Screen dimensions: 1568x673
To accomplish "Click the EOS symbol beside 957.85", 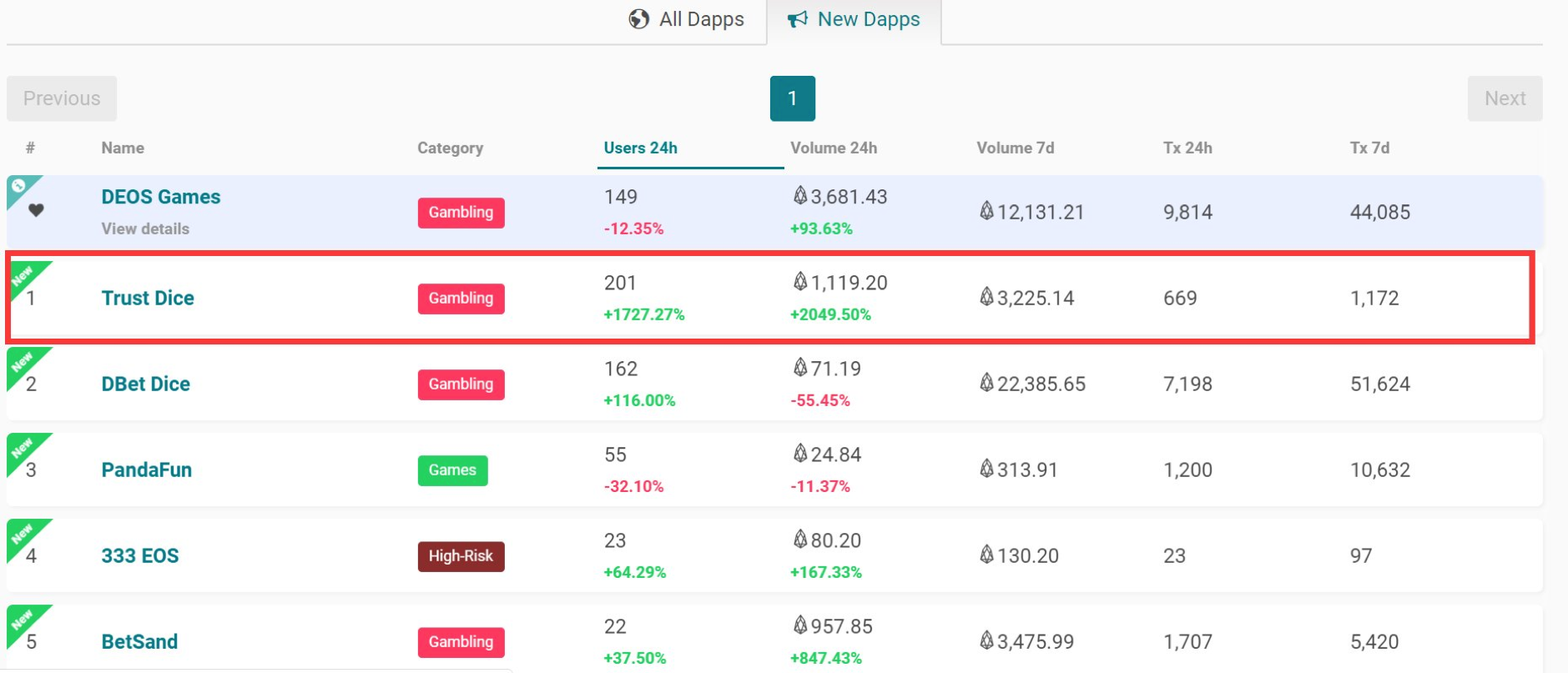I will [800, 625].
